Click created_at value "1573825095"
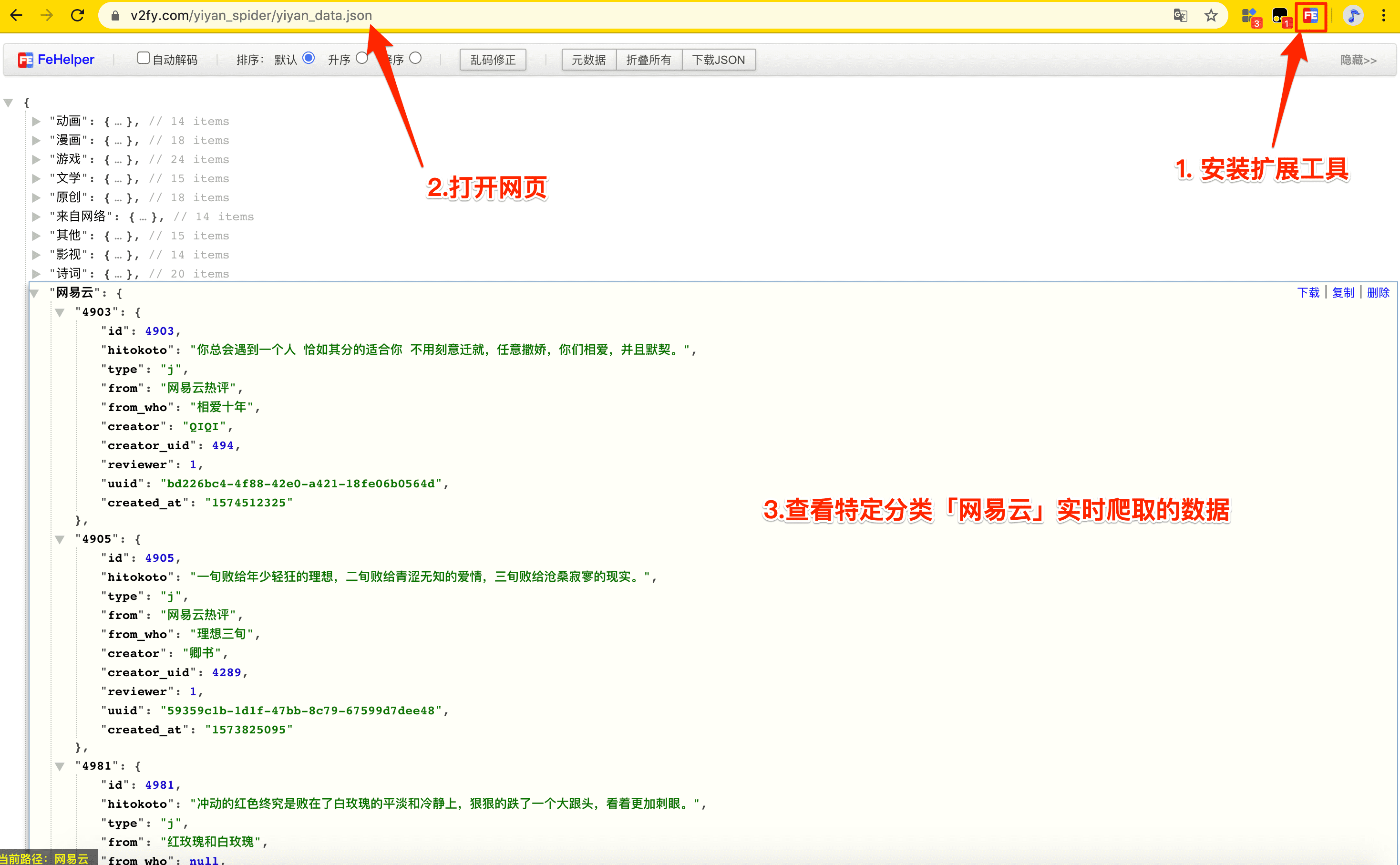The height and width of the screenshot is (865, 1400). tap(249, 730)
